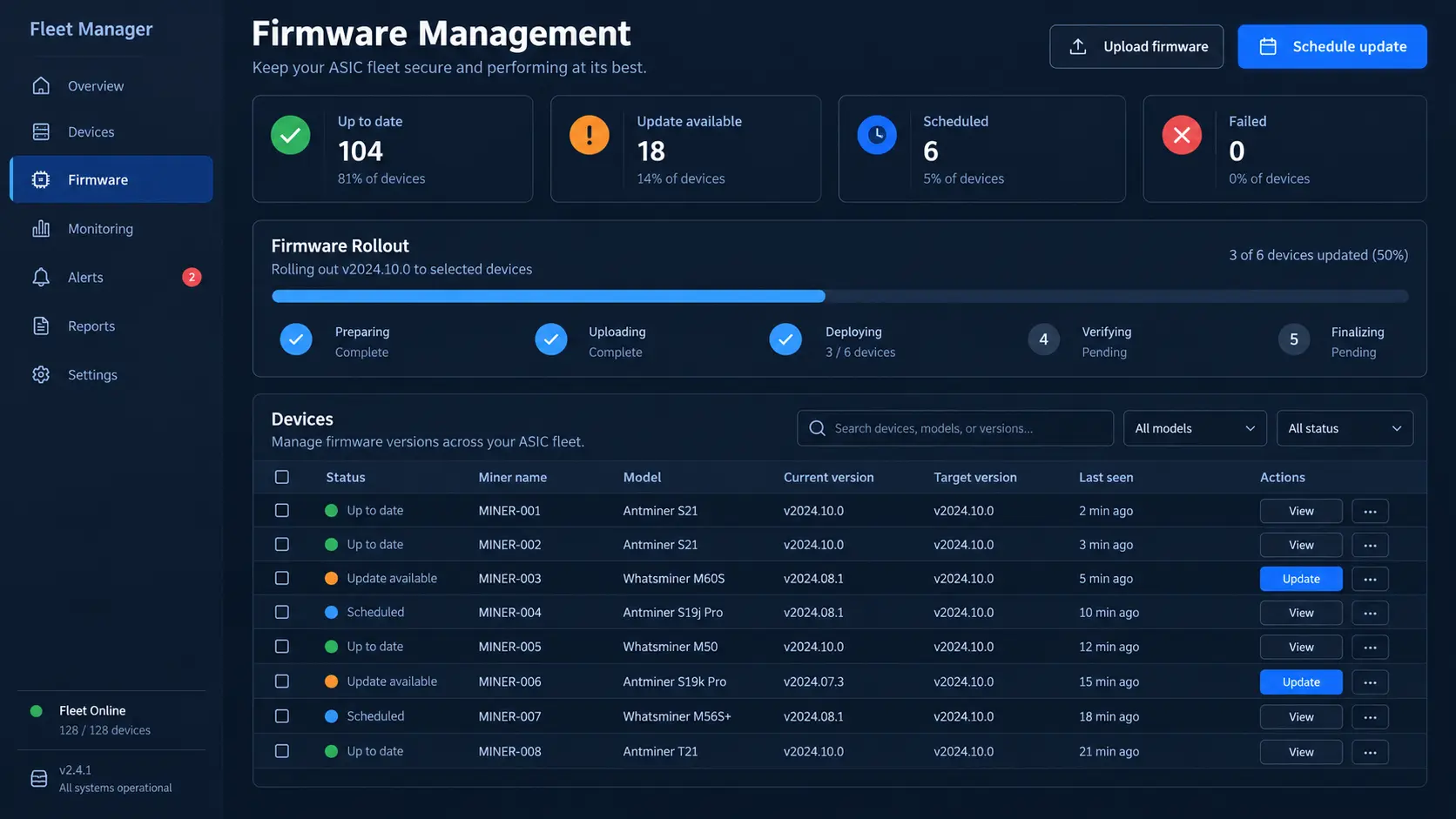Click the Preparing step checkmark icon

coord(296,339)
